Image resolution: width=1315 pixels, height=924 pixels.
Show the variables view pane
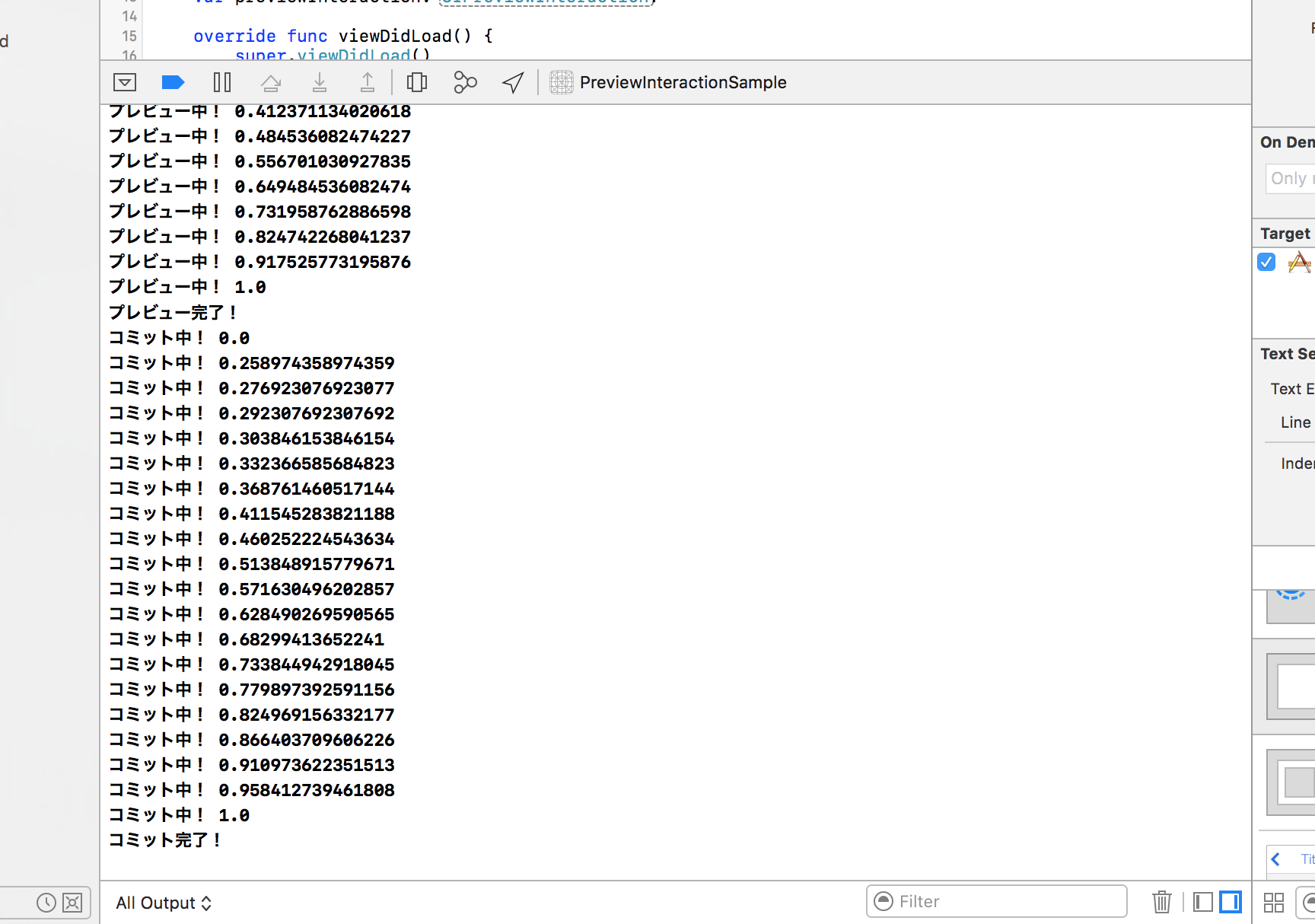(1203, 902)
